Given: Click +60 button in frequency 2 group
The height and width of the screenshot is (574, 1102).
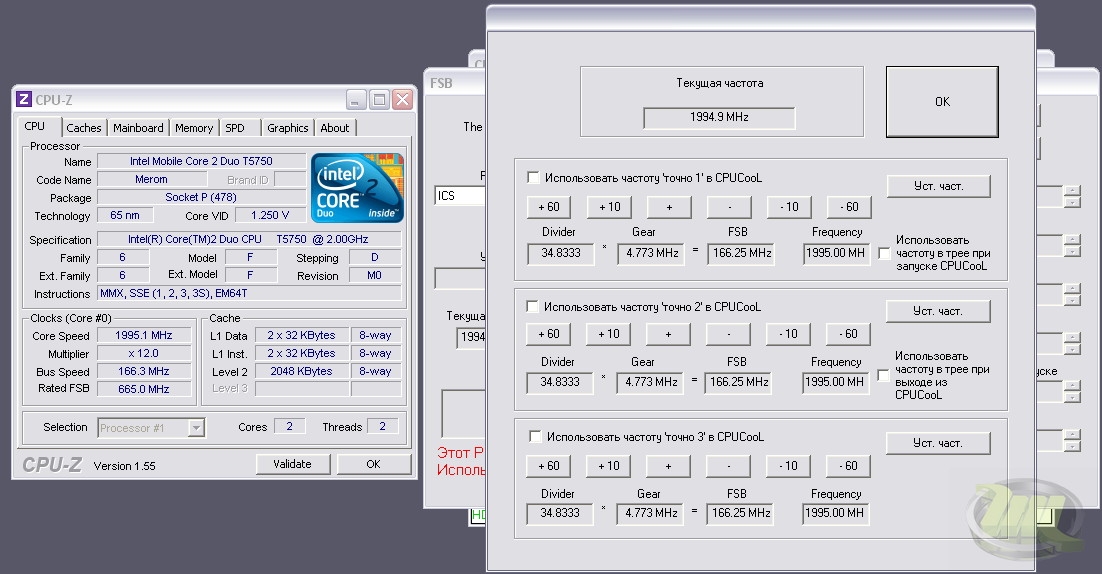Looking at the screenshot, I should [548, 334].
